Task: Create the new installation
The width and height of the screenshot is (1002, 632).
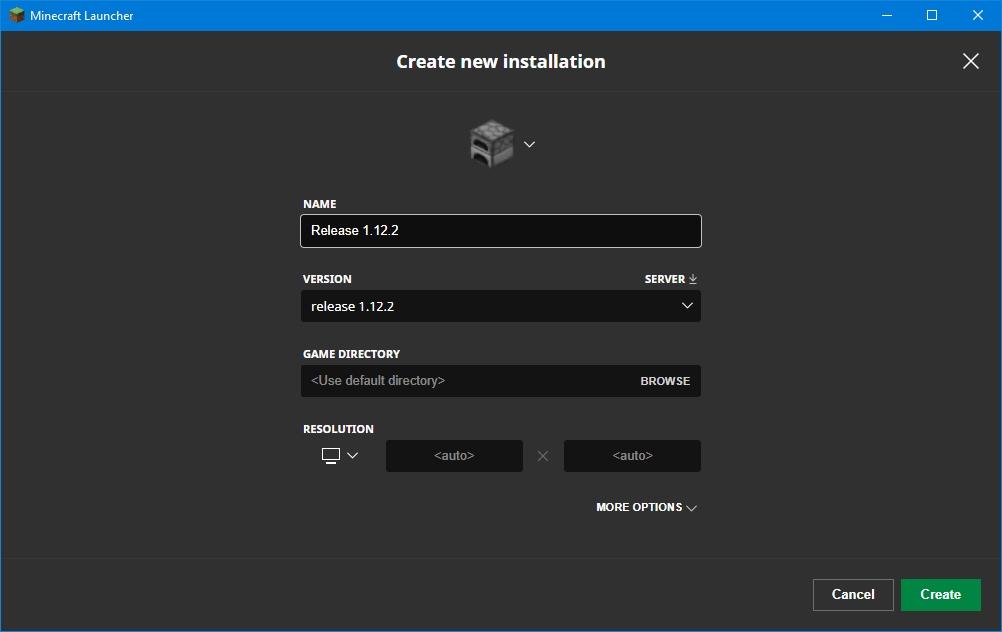Action: pos(940,595)
